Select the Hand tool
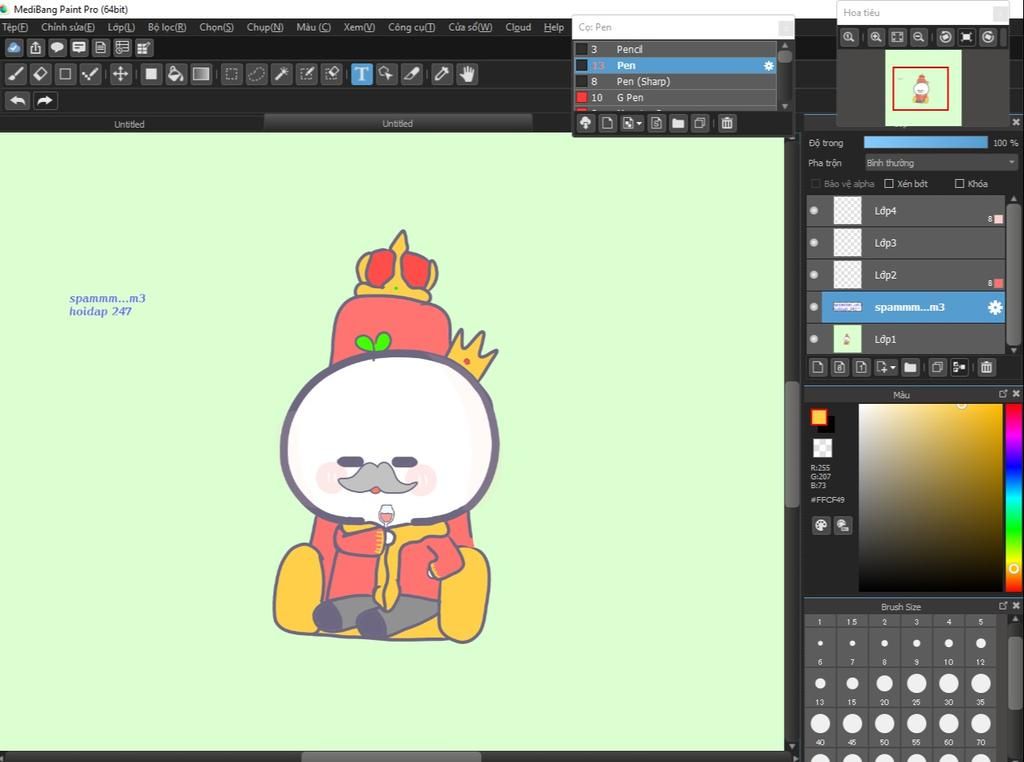Viewport: 1024px width, 762px height. click(467, 74)
